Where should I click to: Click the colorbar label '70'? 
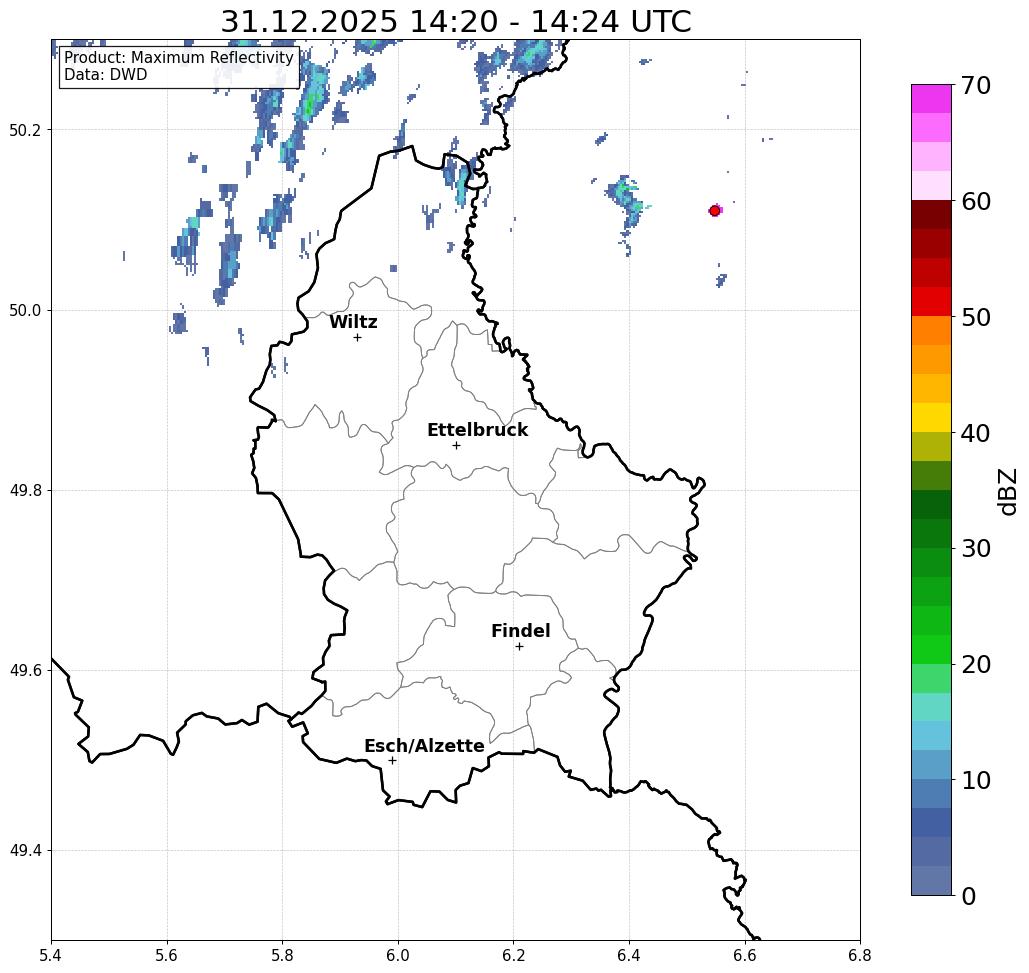pos(975,85)
